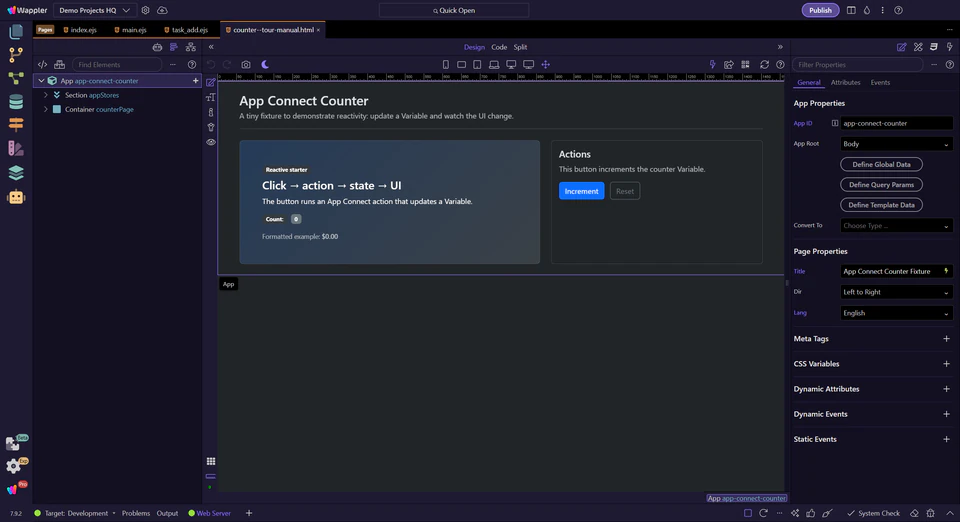
Task: Toggle inline text editing tool
Action: click(211, 97)
